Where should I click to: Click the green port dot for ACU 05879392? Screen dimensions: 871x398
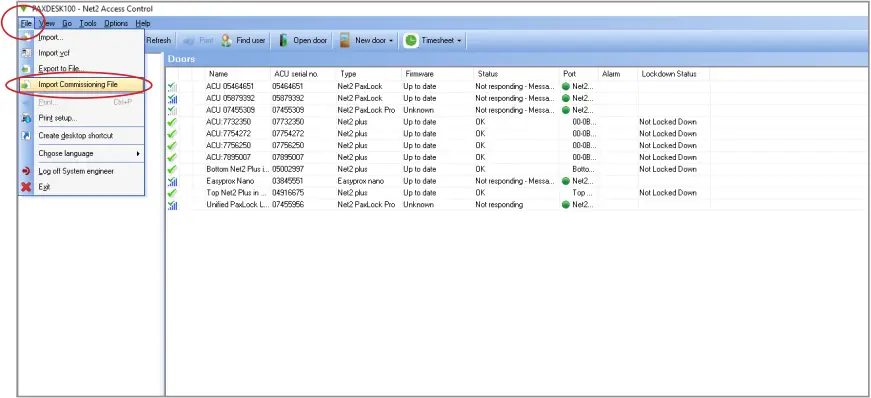pos(566,98)
